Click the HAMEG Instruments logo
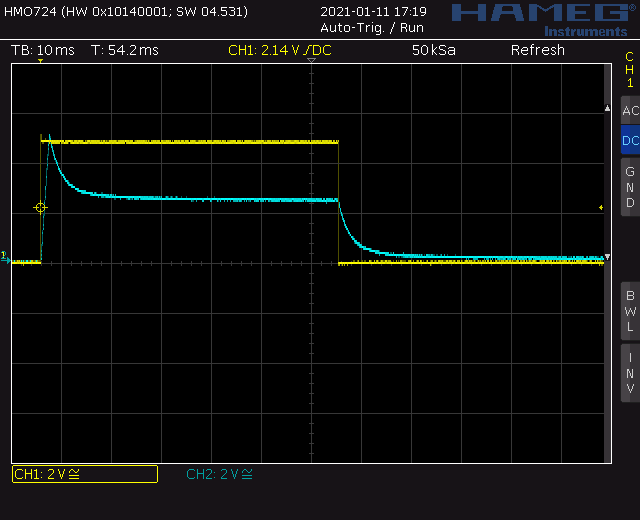The height and width of the screenshot is (520, 640). [x=540, y=18]
